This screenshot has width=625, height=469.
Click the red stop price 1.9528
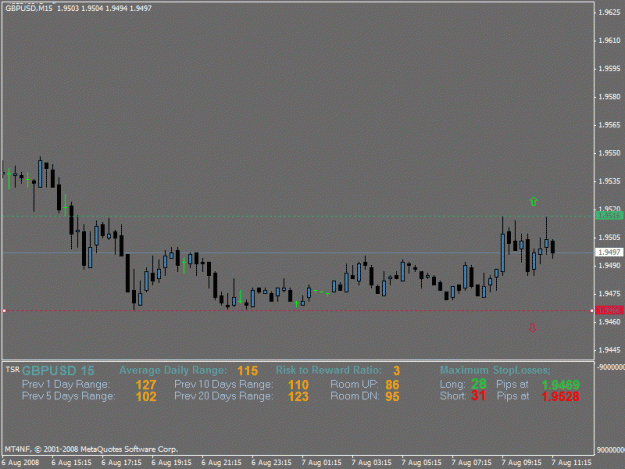pos(560,396)
